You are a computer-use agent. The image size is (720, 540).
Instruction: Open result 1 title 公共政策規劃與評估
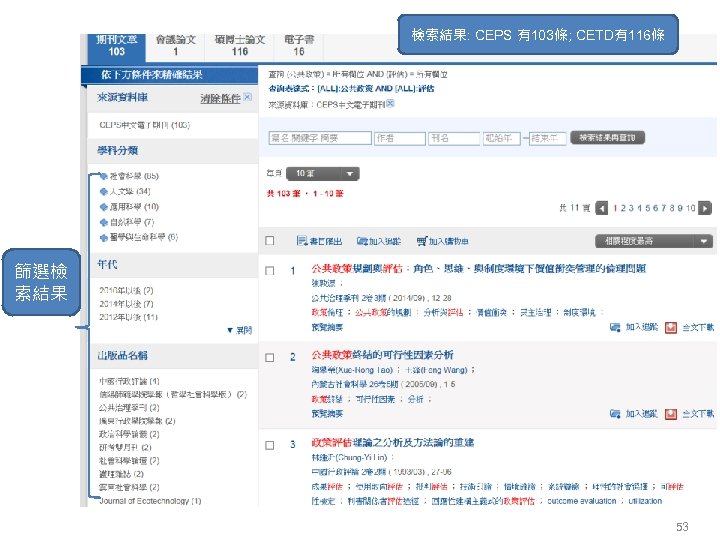tap(478, 268)
